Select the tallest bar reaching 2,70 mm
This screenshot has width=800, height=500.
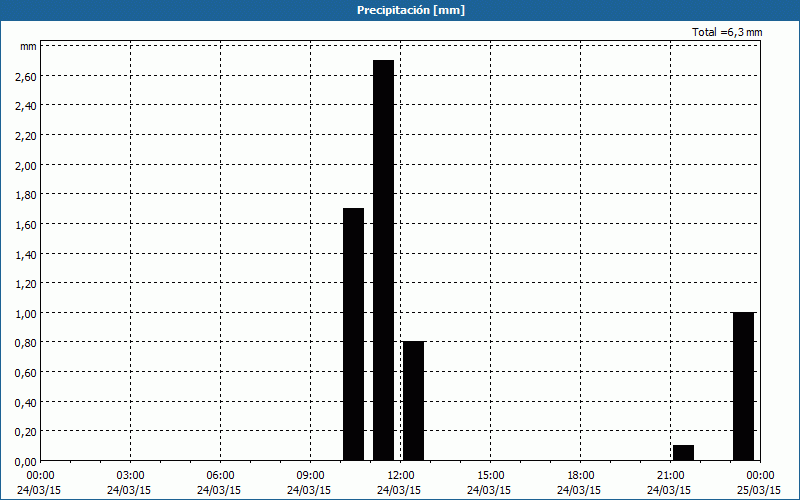point(383,260)
